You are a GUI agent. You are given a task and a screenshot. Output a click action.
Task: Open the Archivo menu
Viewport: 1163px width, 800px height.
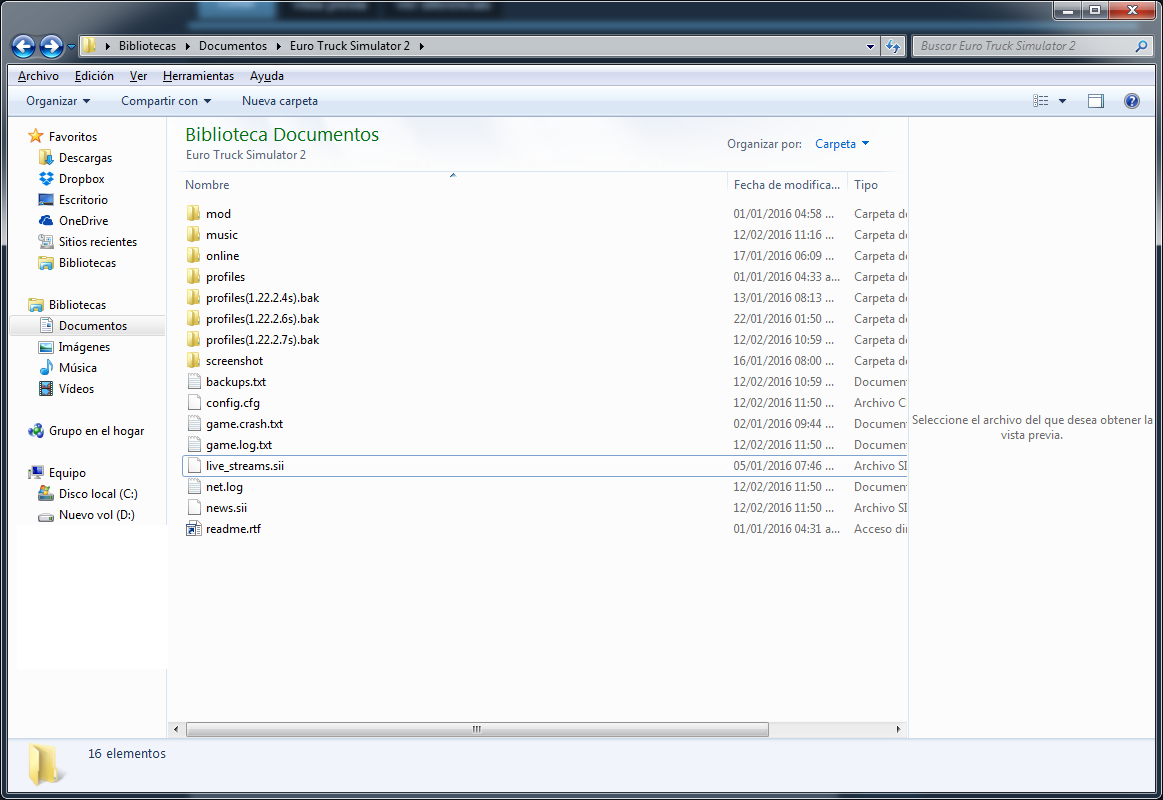39,76
